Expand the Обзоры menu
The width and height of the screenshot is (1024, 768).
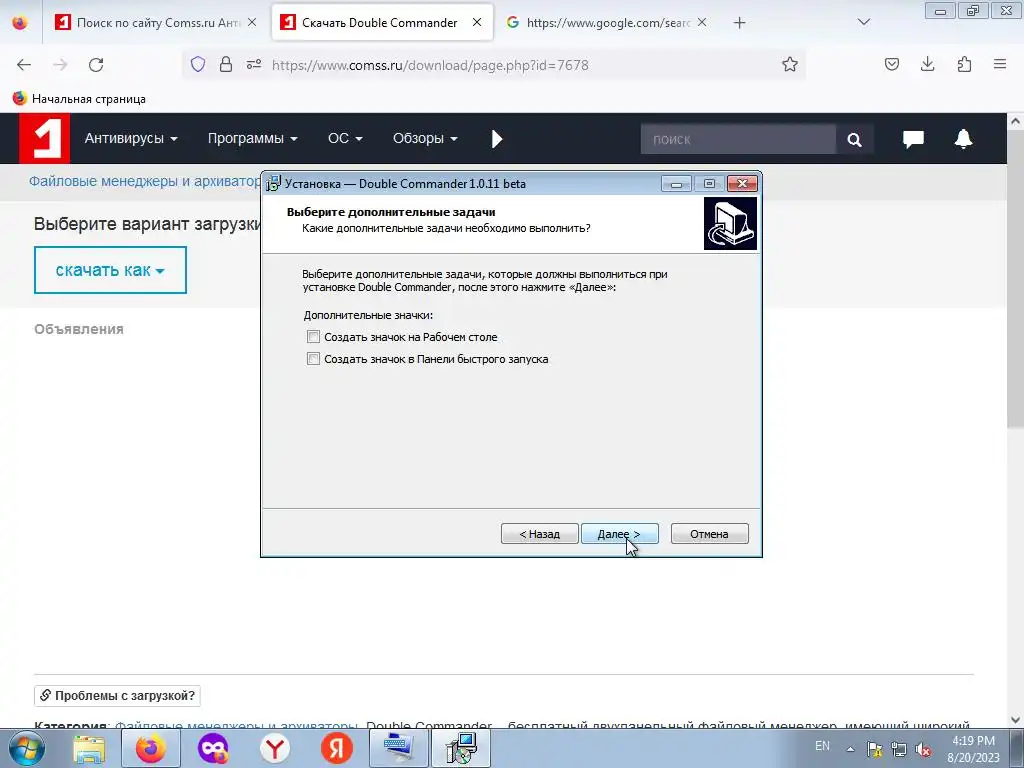425,138
